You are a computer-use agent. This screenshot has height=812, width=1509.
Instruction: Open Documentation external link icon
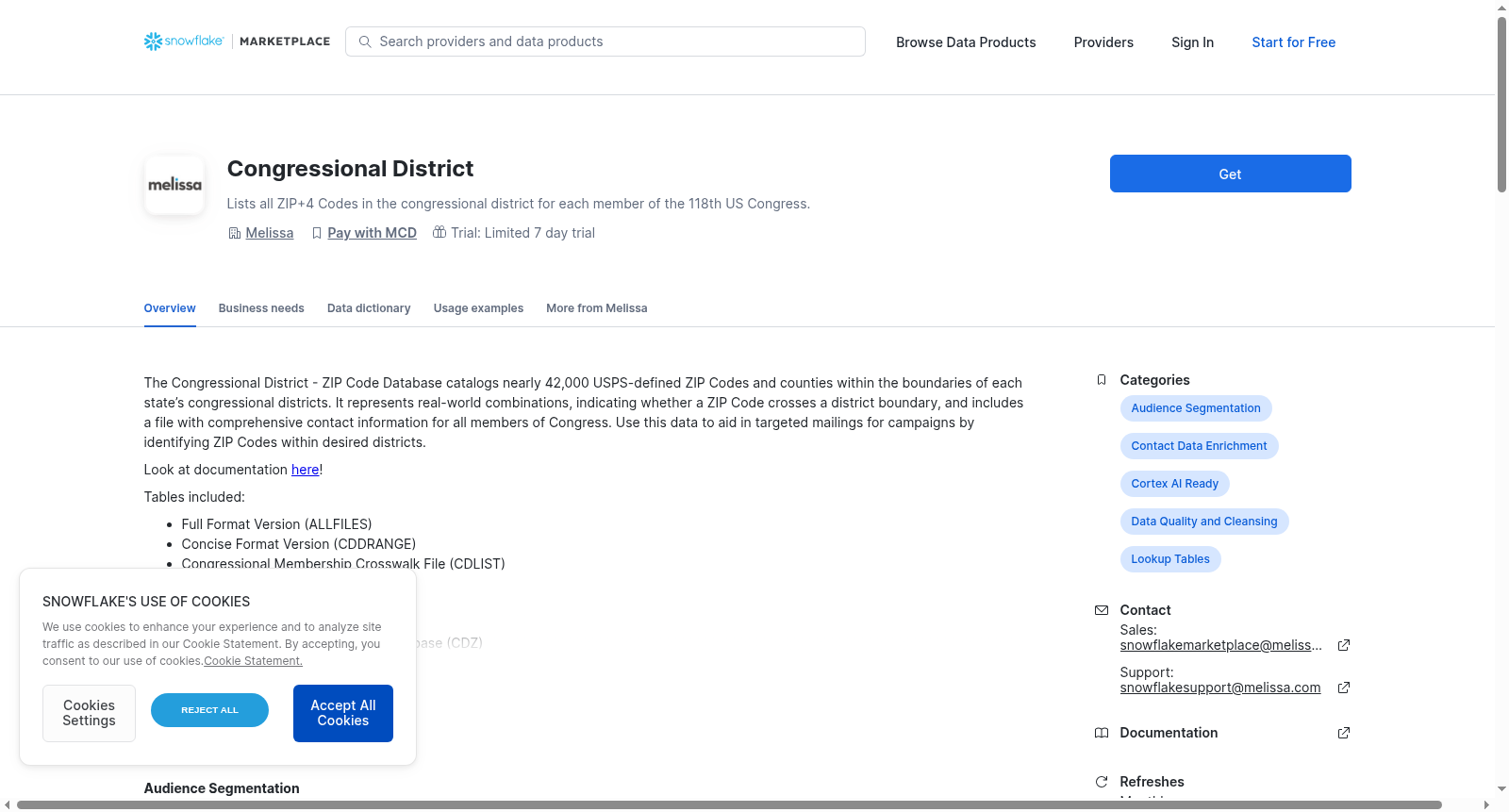[1344, 733]
